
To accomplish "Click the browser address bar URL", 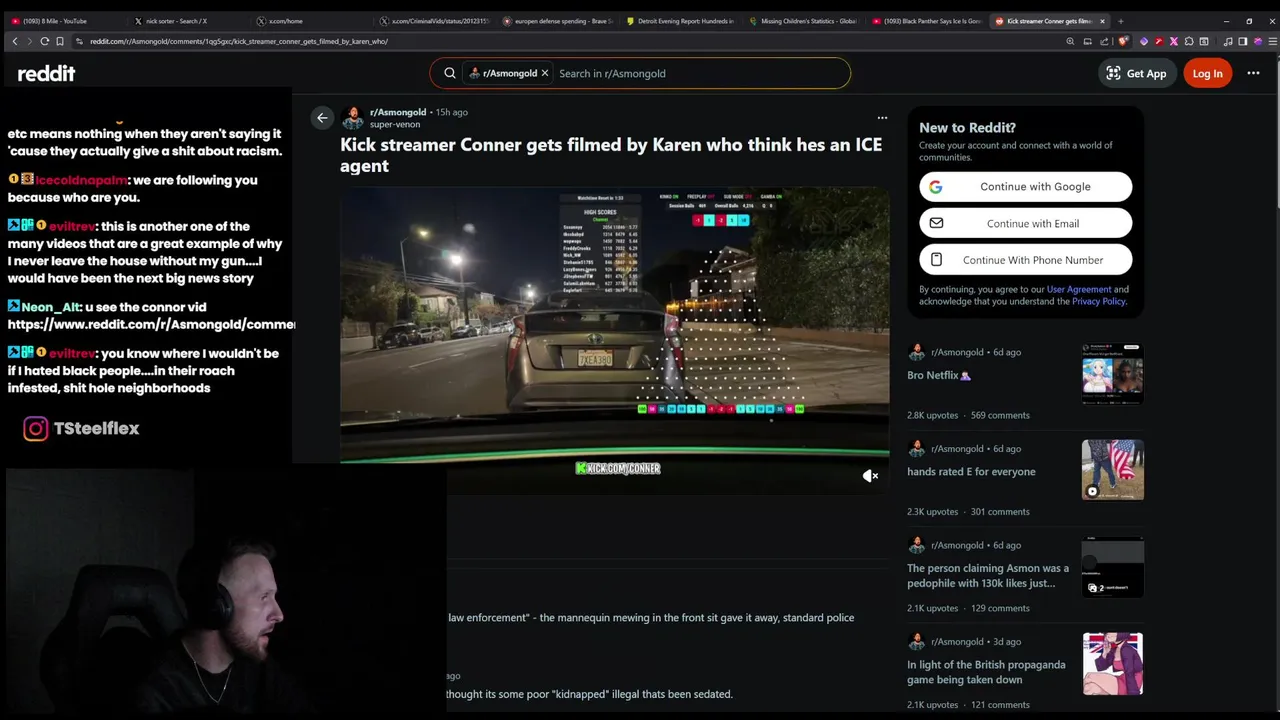I will (x=239, y=41).
